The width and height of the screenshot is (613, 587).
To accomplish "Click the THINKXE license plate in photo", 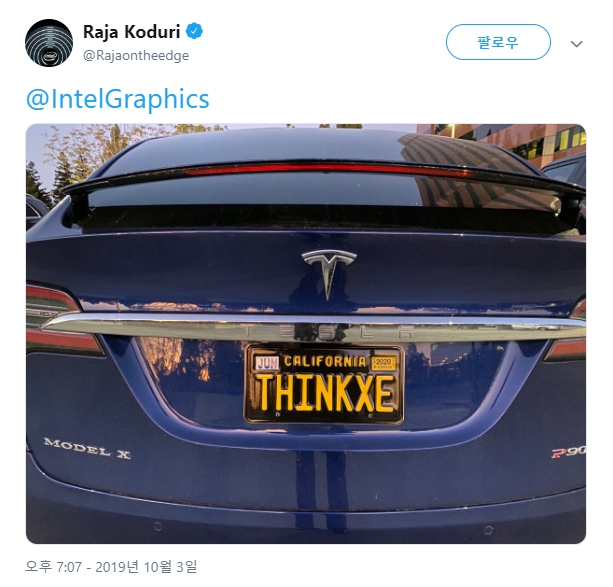I will pos(324,384).
